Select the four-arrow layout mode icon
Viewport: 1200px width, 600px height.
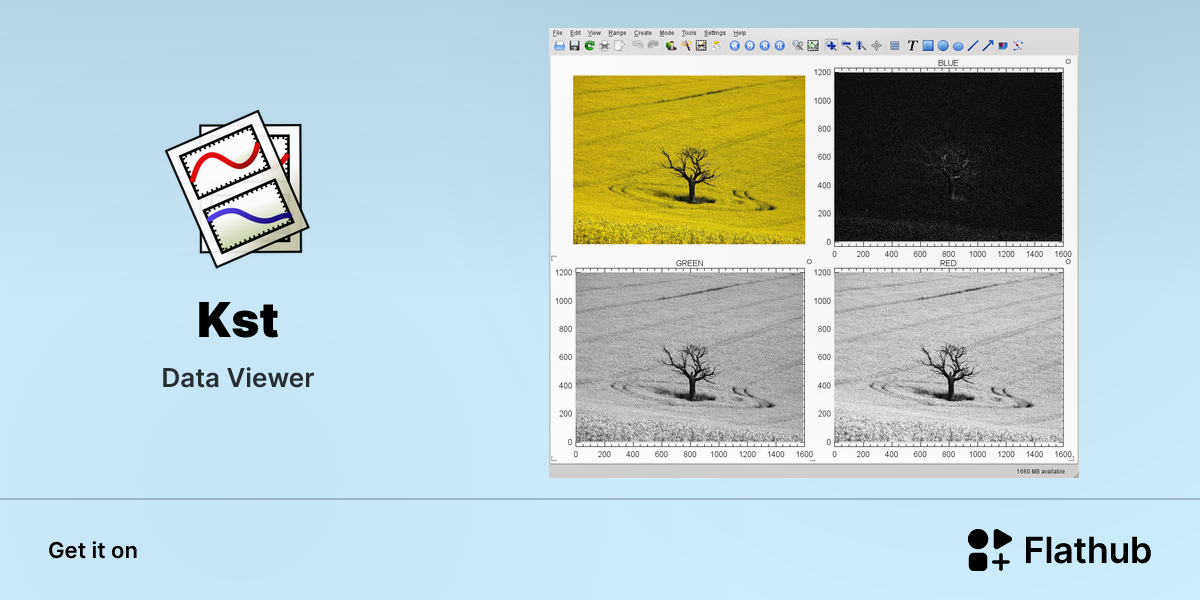click(x=876, y=46)
